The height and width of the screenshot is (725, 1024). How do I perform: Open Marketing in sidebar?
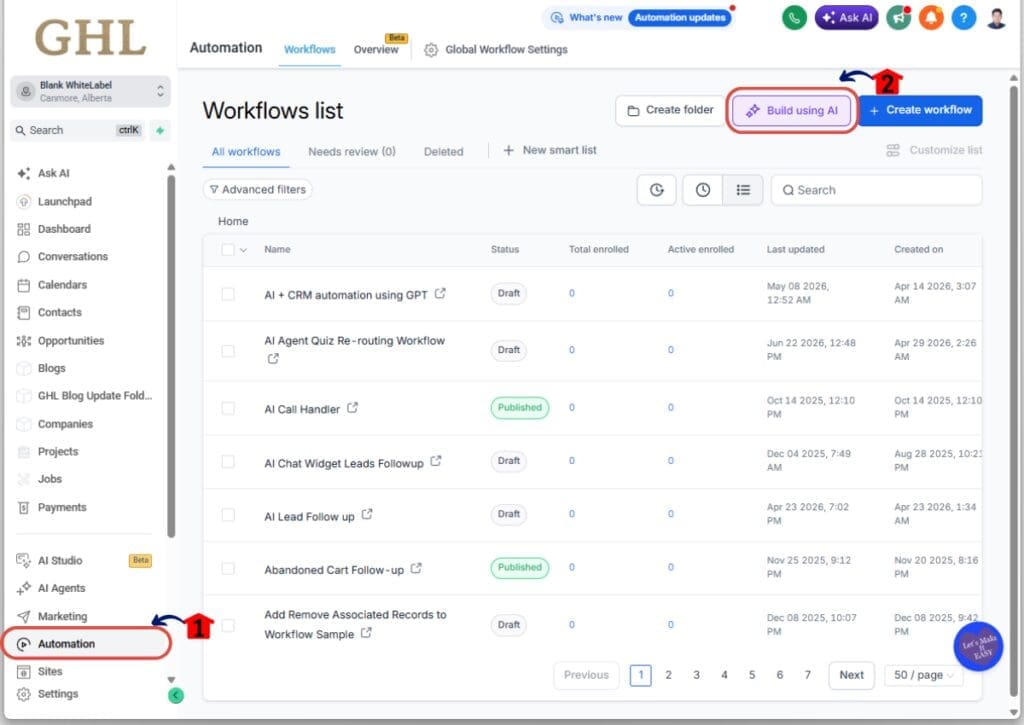coord(62,616)
